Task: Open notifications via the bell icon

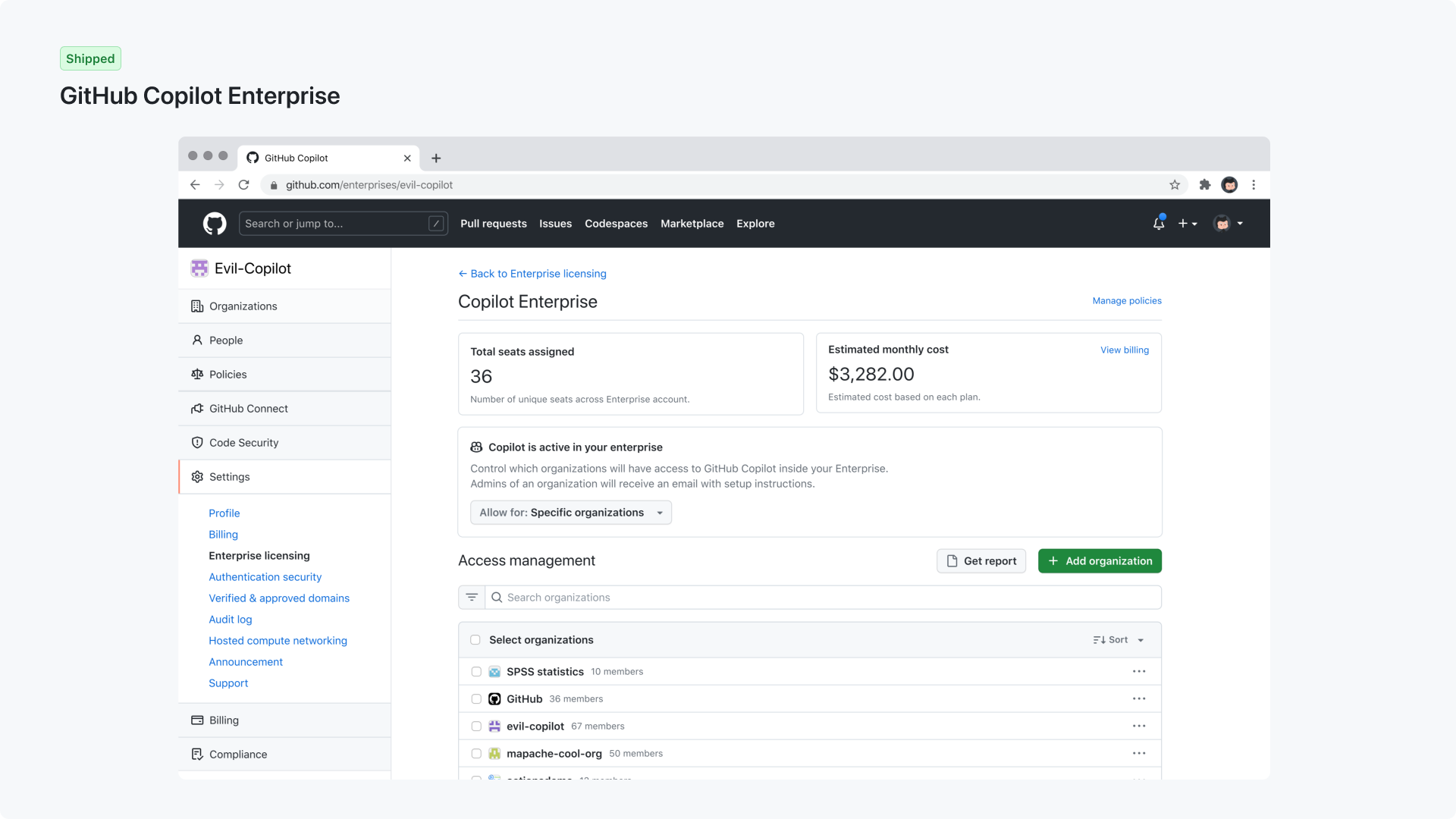Action: click(1158, 223)
